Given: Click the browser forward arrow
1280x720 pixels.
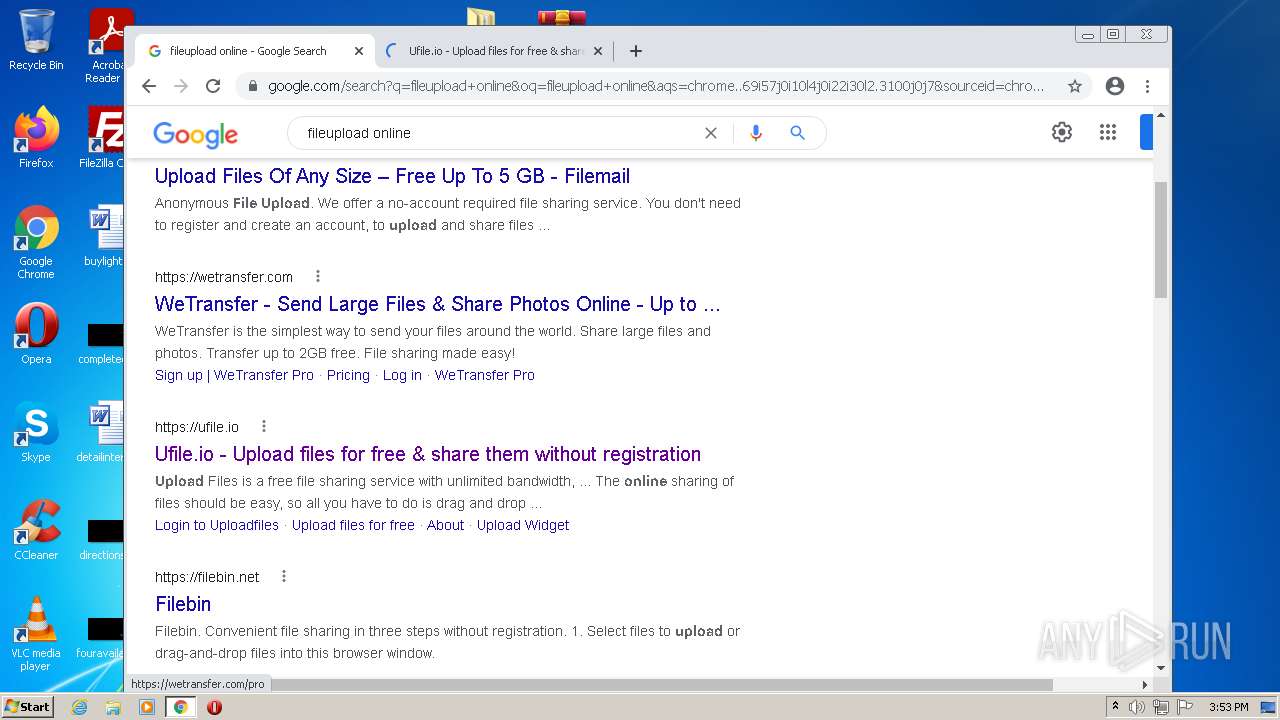Looking at the screenshot, I should point(181,86).
